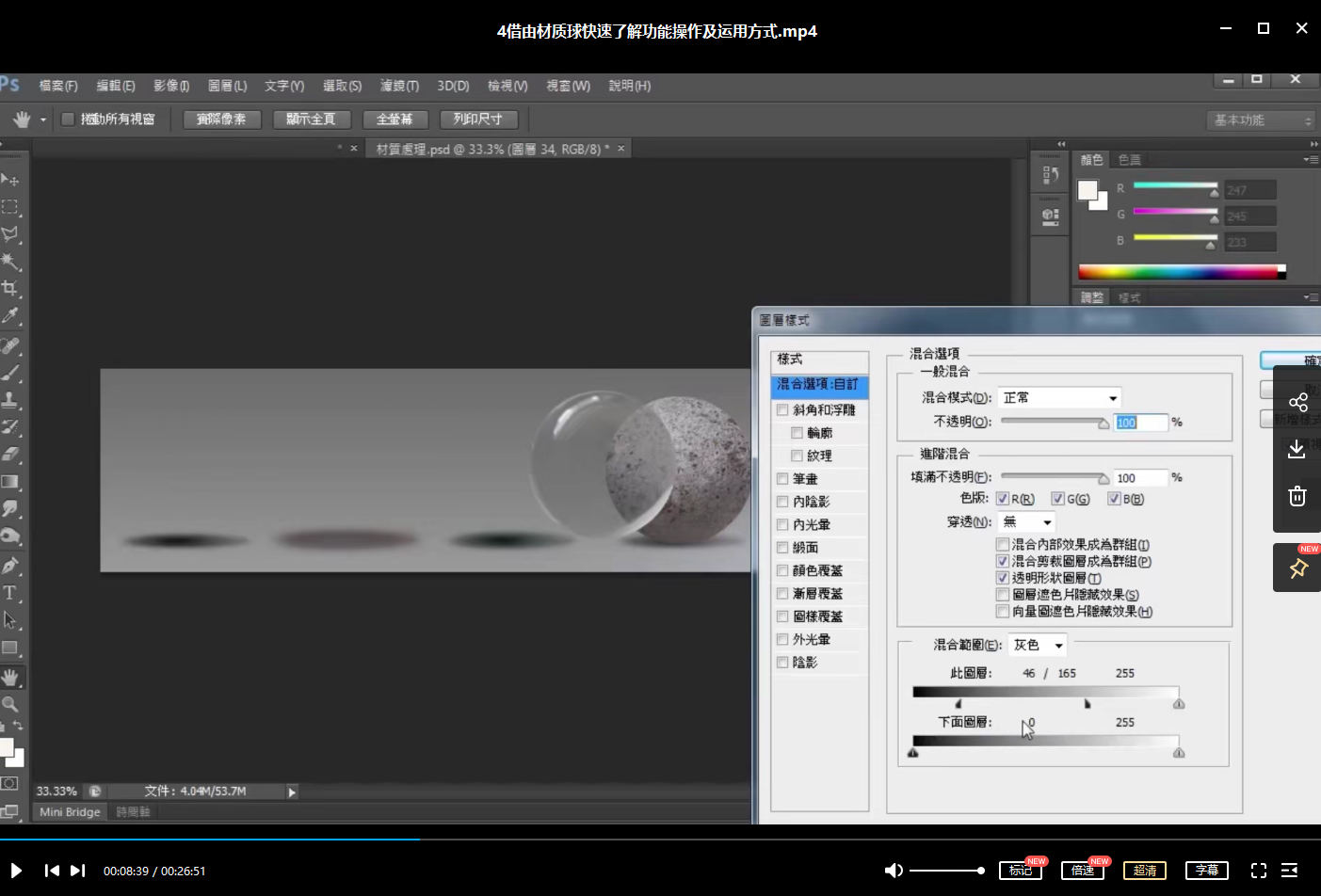Select the Crop tool in toolbar
1321x896 pixels.
(x=10, y=288)
